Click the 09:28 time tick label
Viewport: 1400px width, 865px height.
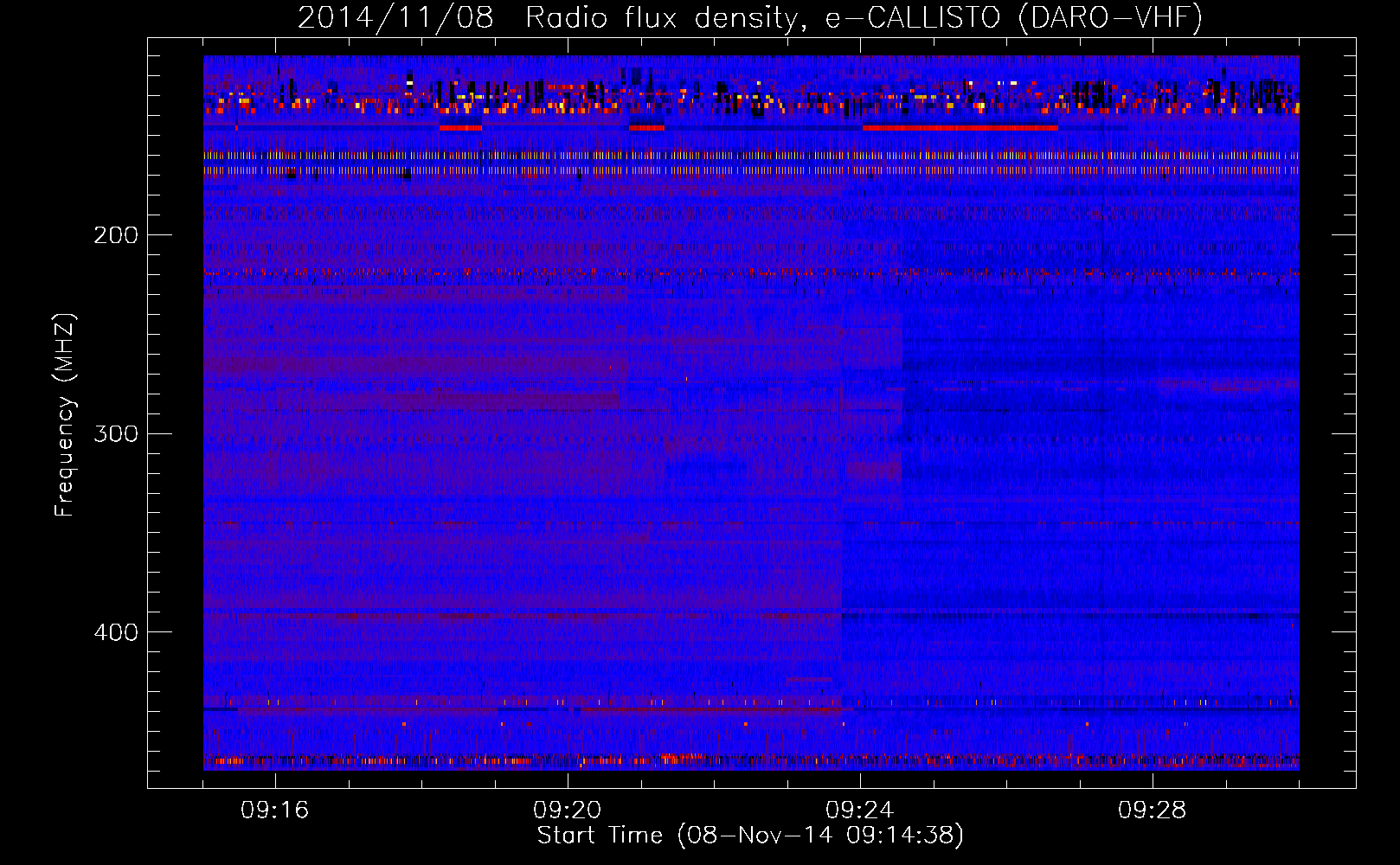(x=1153, y=811)
